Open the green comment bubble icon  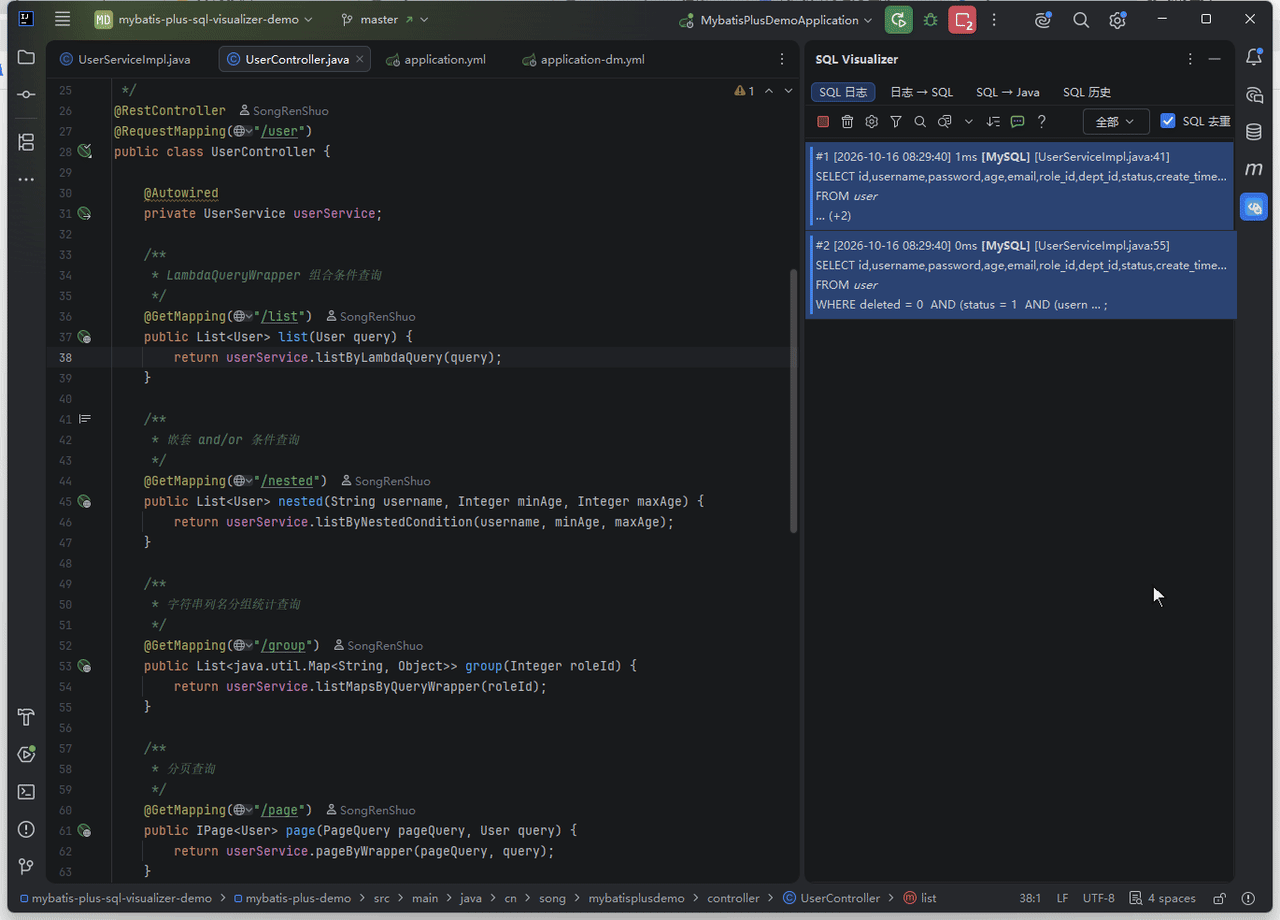(x=1017, y=122)
